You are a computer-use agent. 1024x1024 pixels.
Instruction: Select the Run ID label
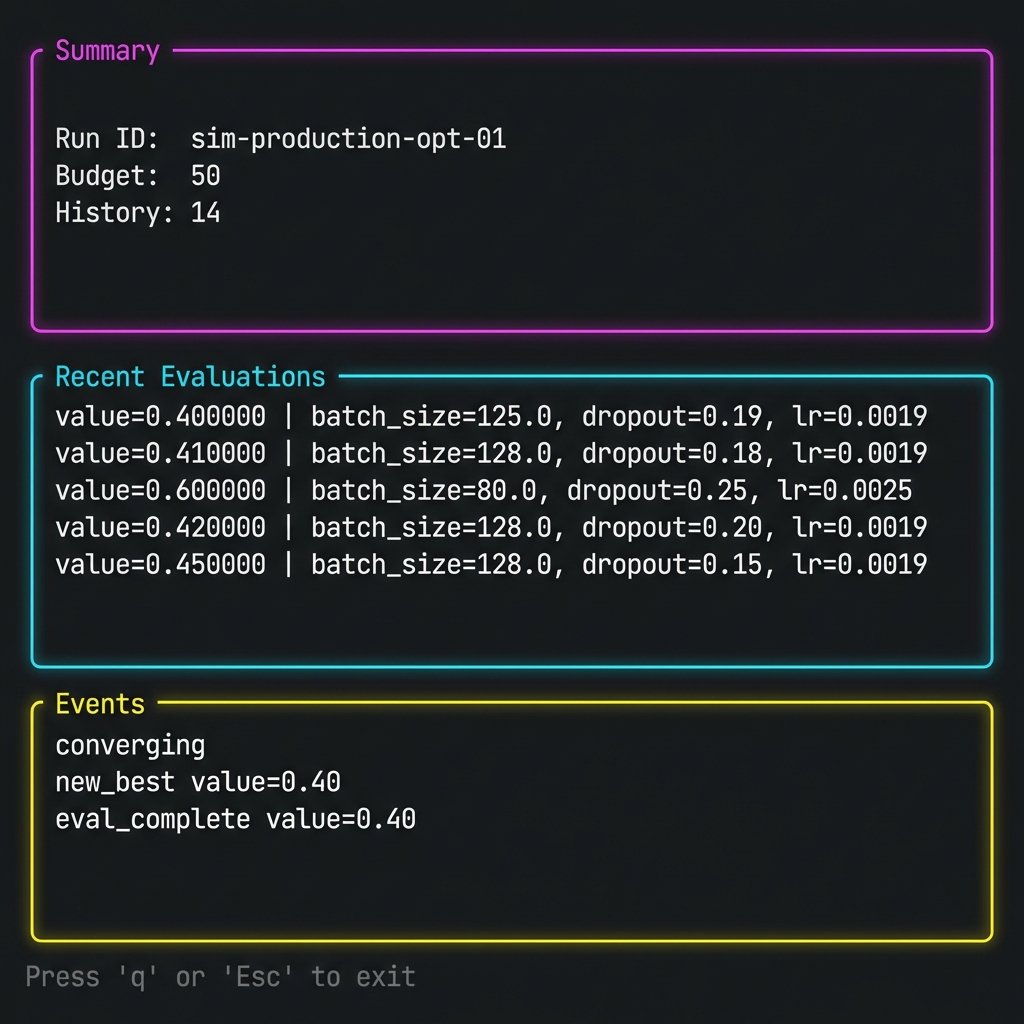pos(110,139)
